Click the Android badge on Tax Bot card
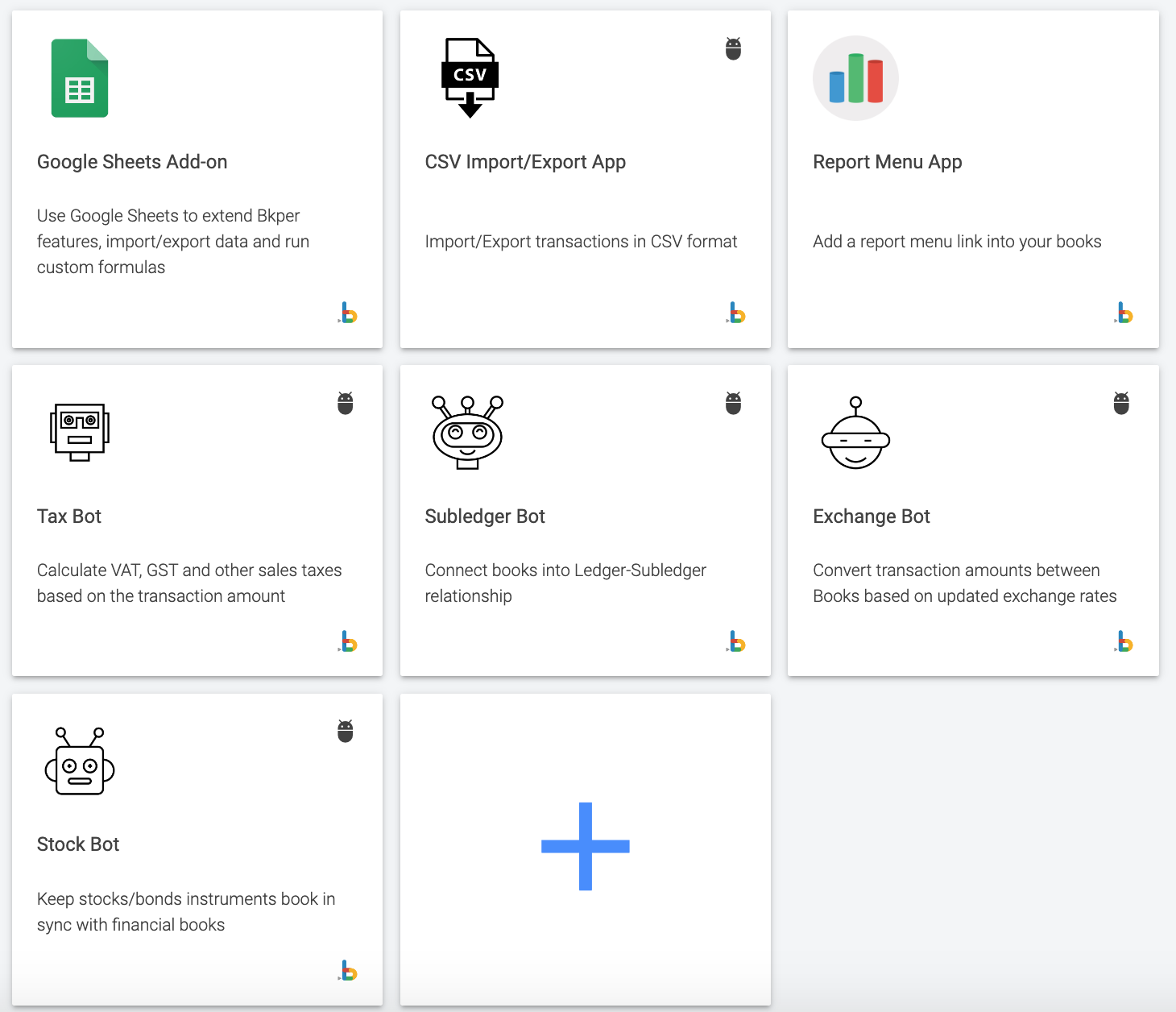 point(346,403)
